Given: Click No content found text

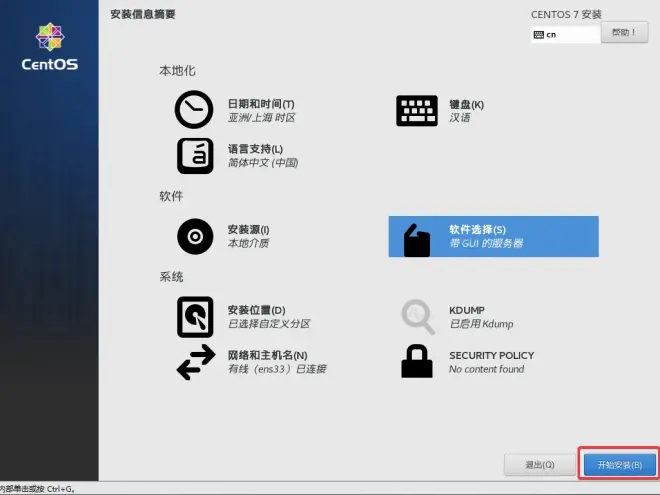Looking at the screenshot, I should (x=487, y=369).
